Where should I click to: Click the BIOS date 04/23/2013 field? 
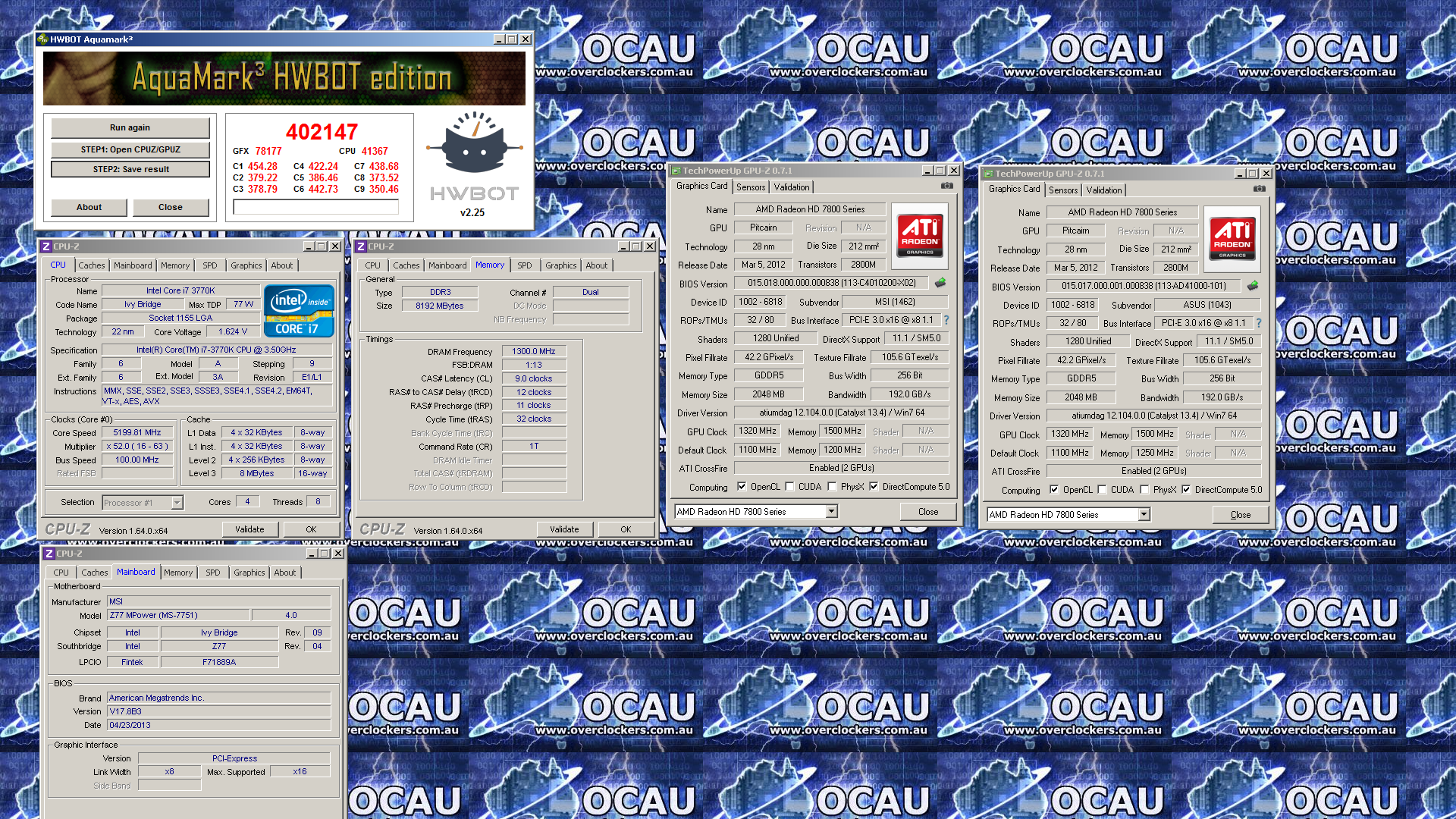click(218, 725)
